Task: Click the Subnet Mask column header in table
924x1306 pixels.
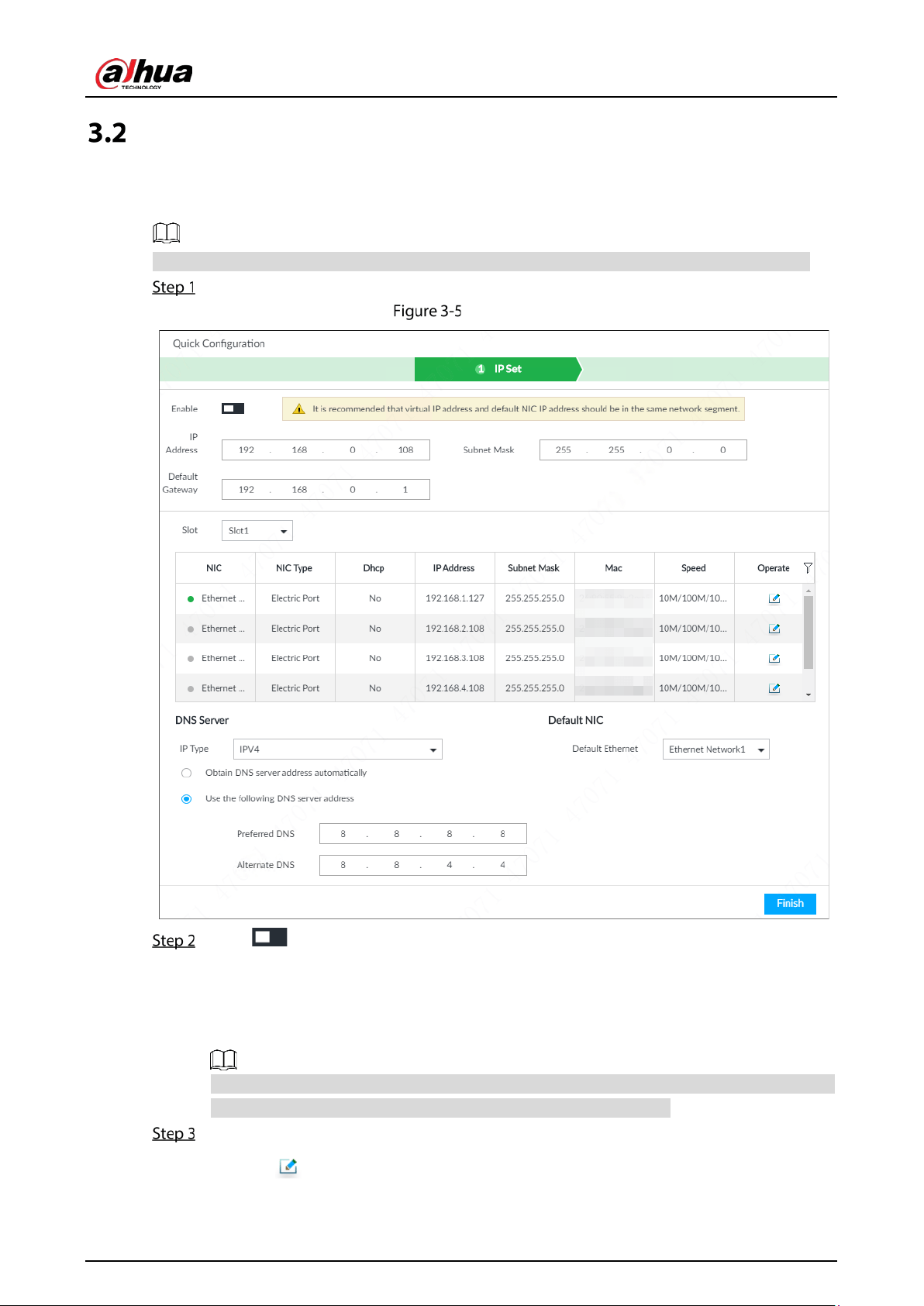Action: pyautogui.click(x=534, y=568)
